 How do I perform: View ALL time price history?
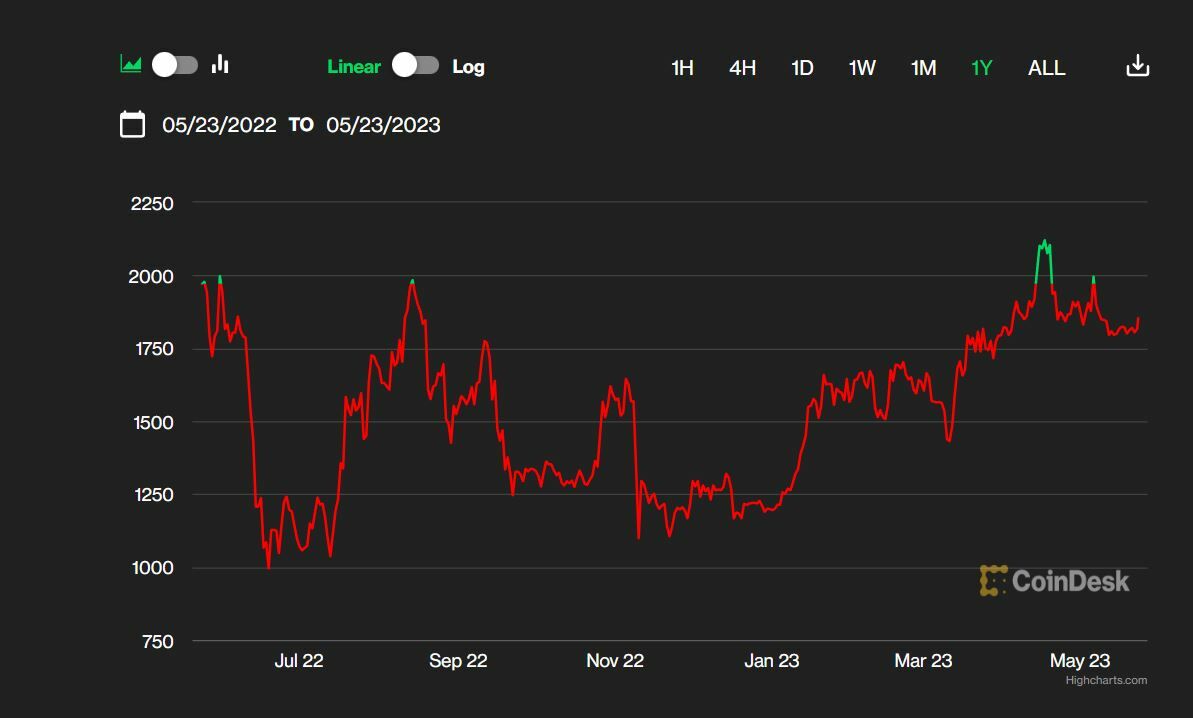[1046, 68]
